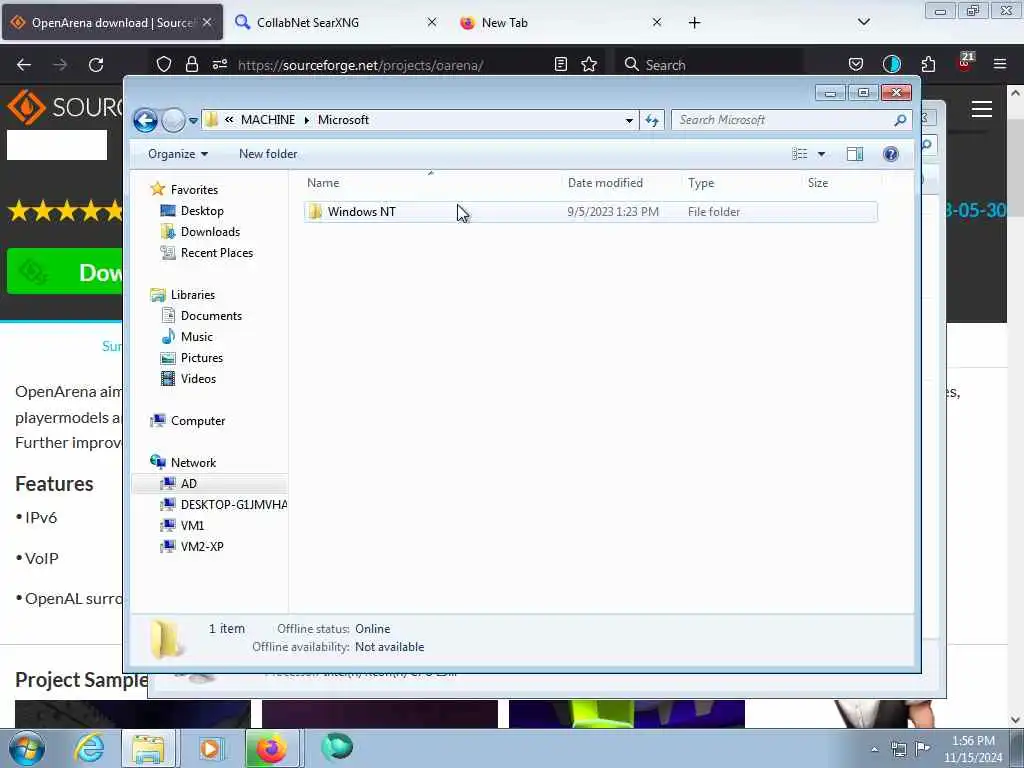
Task: Refresh the Microsoft folder view
Action: (652, 120)
